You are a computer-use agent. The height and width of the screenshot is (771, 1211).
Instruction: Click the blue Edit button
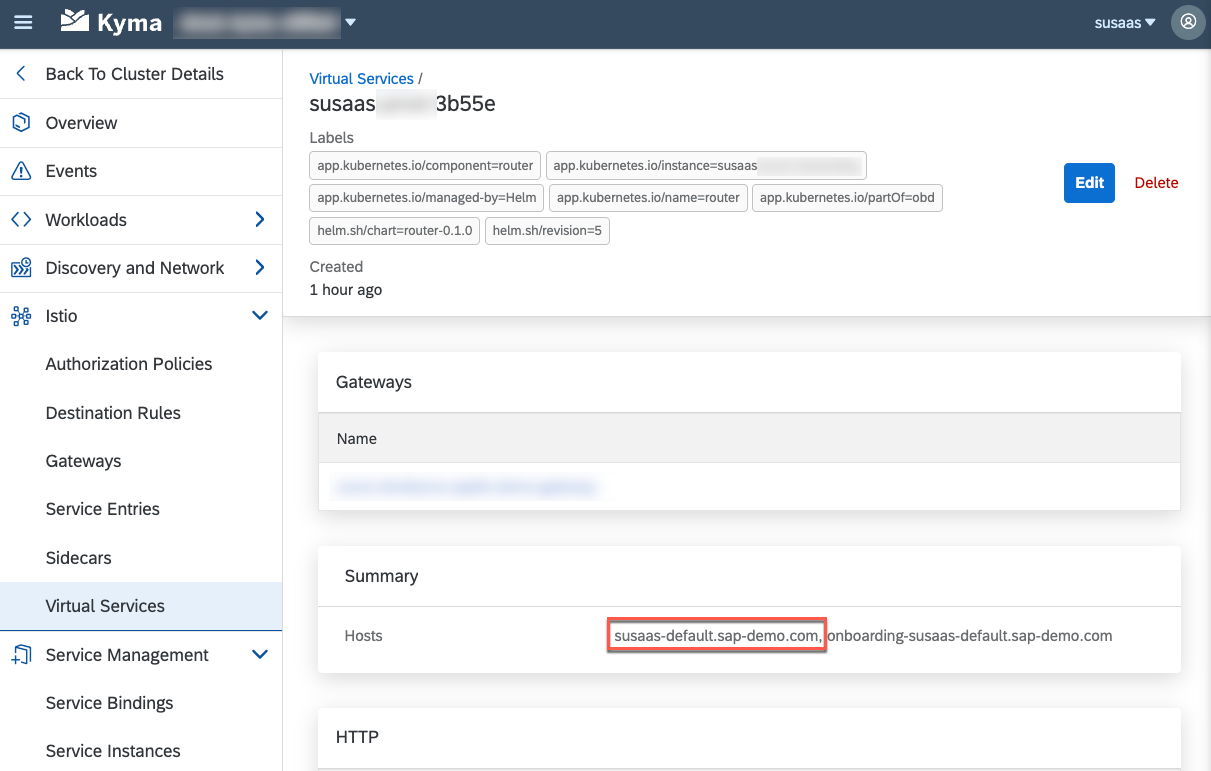point(1089,183)
